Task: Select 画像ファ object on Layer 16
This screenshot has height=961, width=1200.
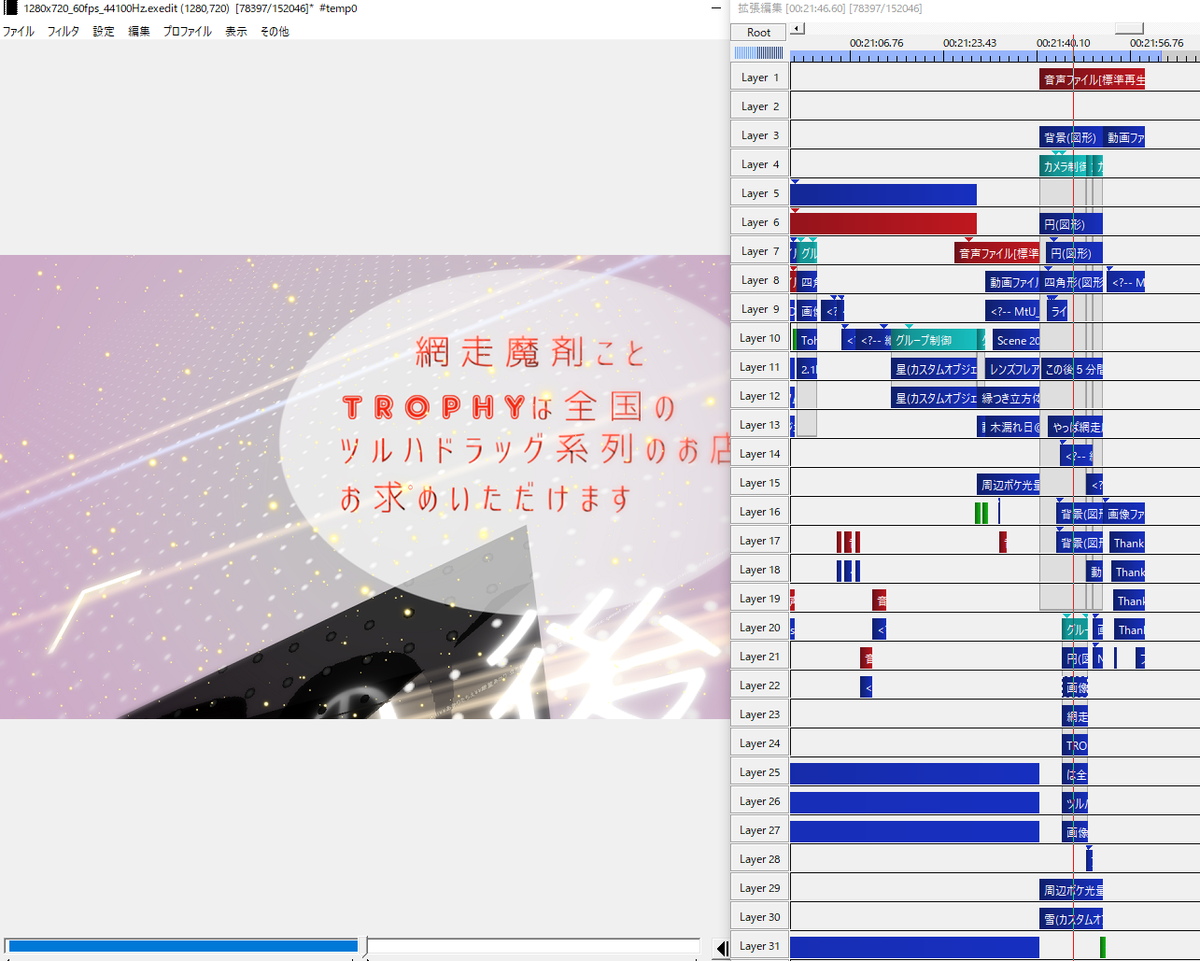Action: click(x=1124, y=515)
